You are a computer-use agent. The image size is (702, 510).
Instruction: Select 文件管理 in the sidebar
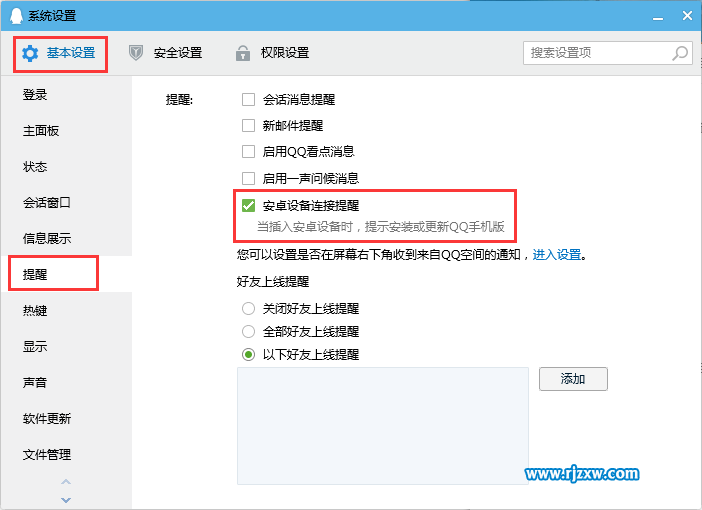[66, 454]
